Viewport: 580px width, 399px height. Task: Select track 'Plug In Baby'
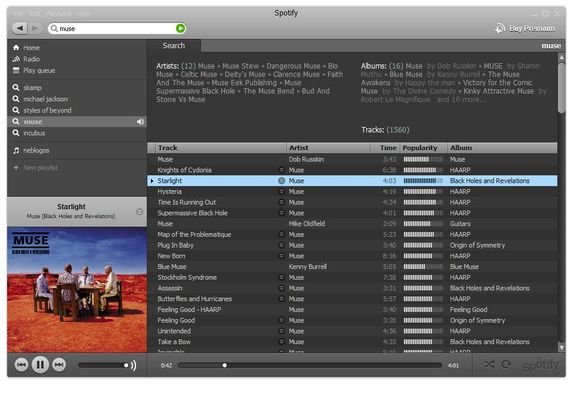point(352,245)
